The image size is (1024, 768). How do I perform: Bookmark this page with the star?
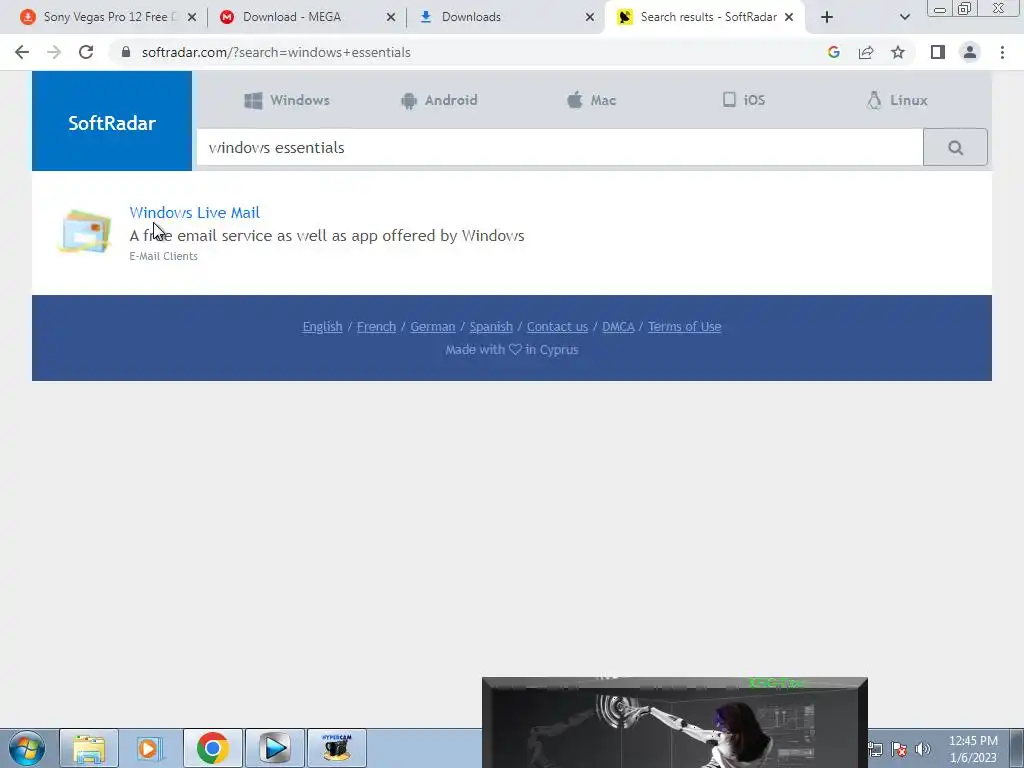point(898,52)
